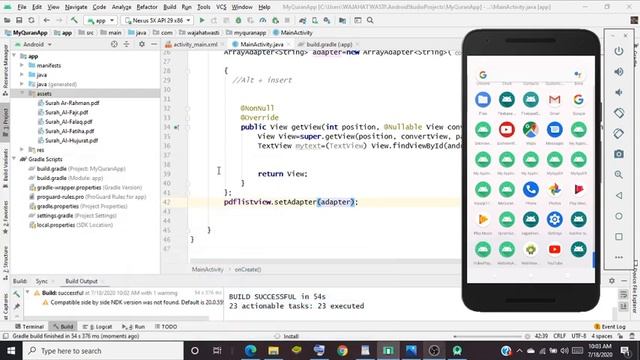Open the TODO tool window
The width and height of the screenshot is (640, 360).
click(166, 327)
